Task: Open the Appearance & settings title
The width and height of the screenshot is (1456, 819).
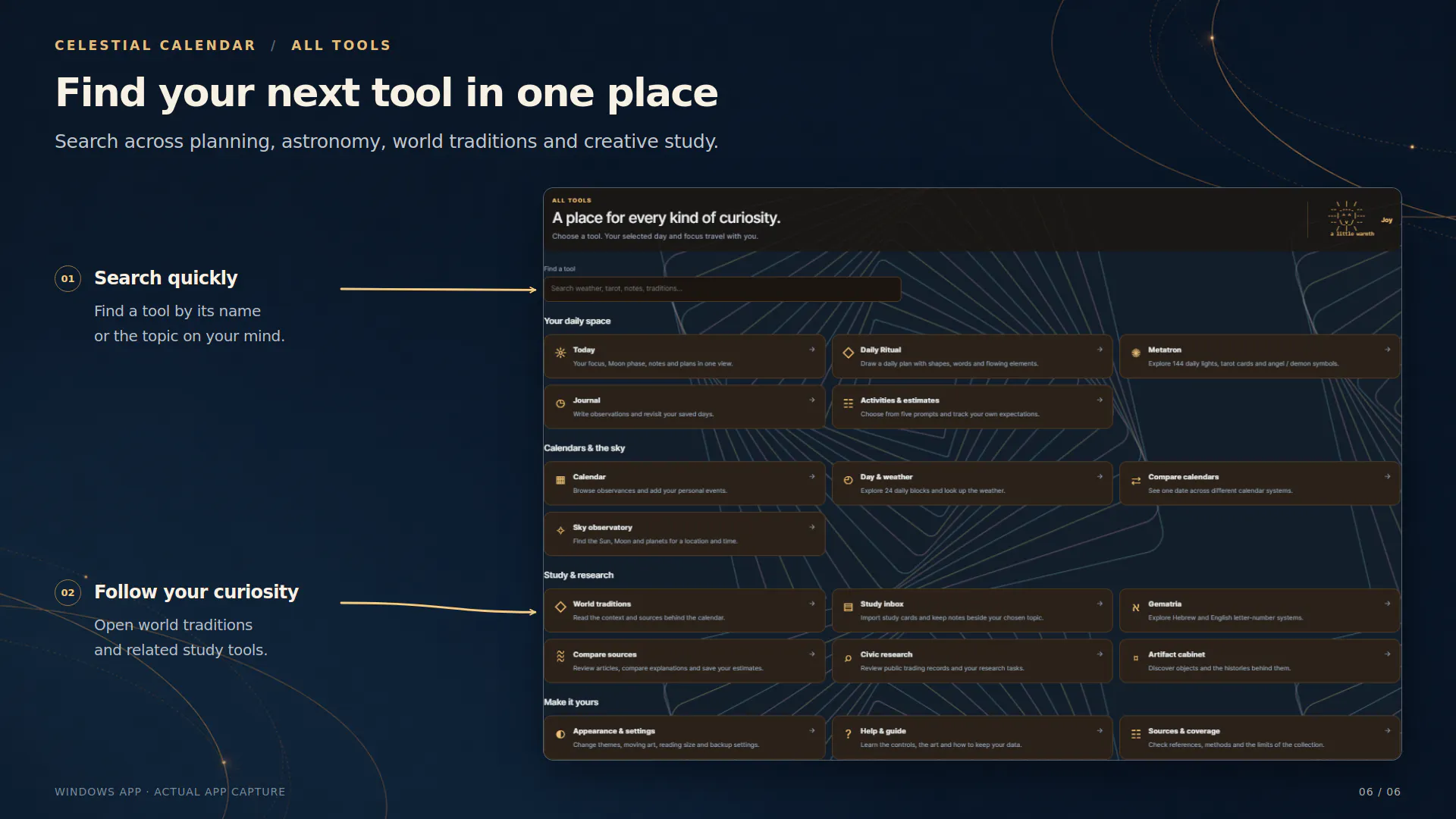Action: (x=613, y=731)
